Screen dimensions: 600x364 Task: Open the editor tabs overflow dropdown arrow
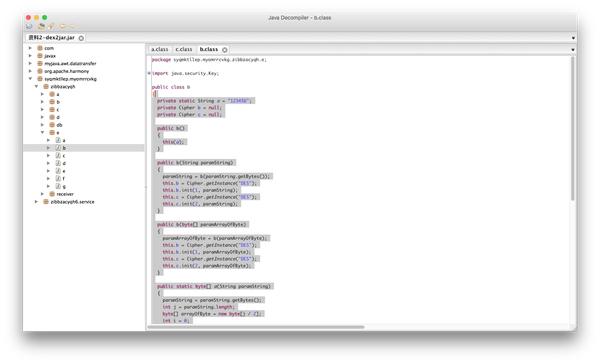(573, 50)
